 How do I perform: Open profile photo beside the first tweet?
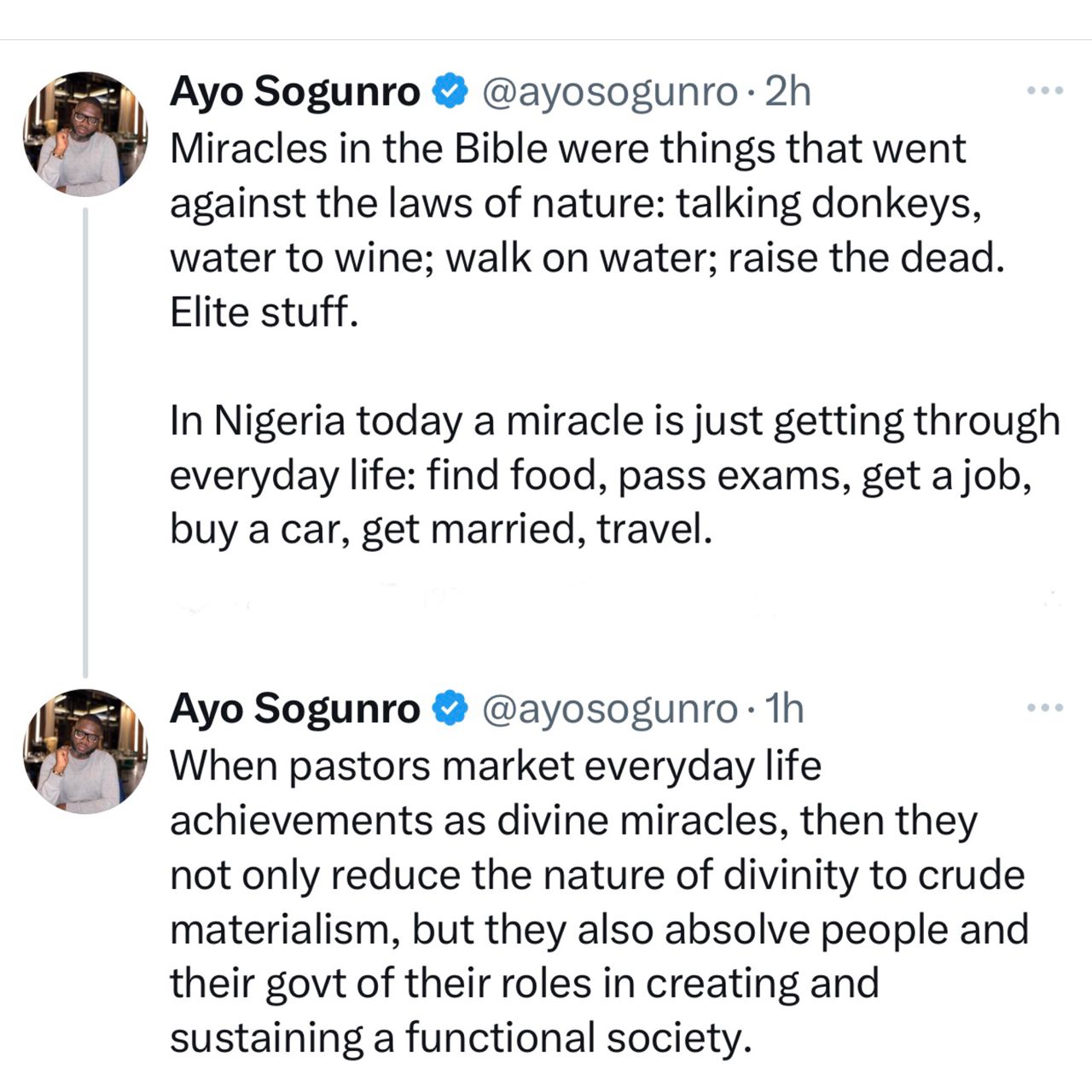click(x=84, y=135)
